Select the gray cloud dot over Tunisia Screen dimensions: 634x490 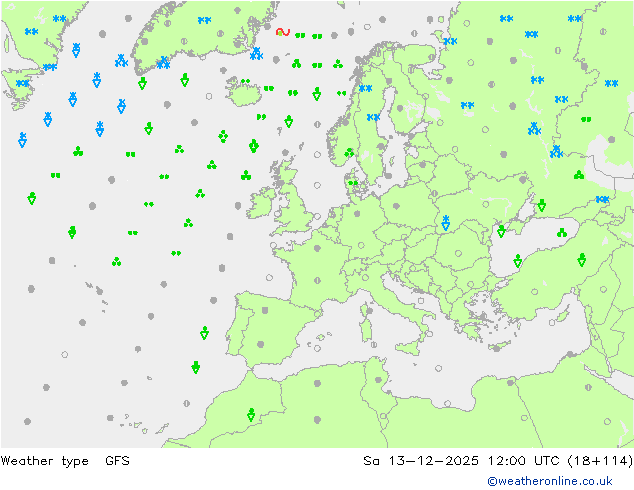378,380
